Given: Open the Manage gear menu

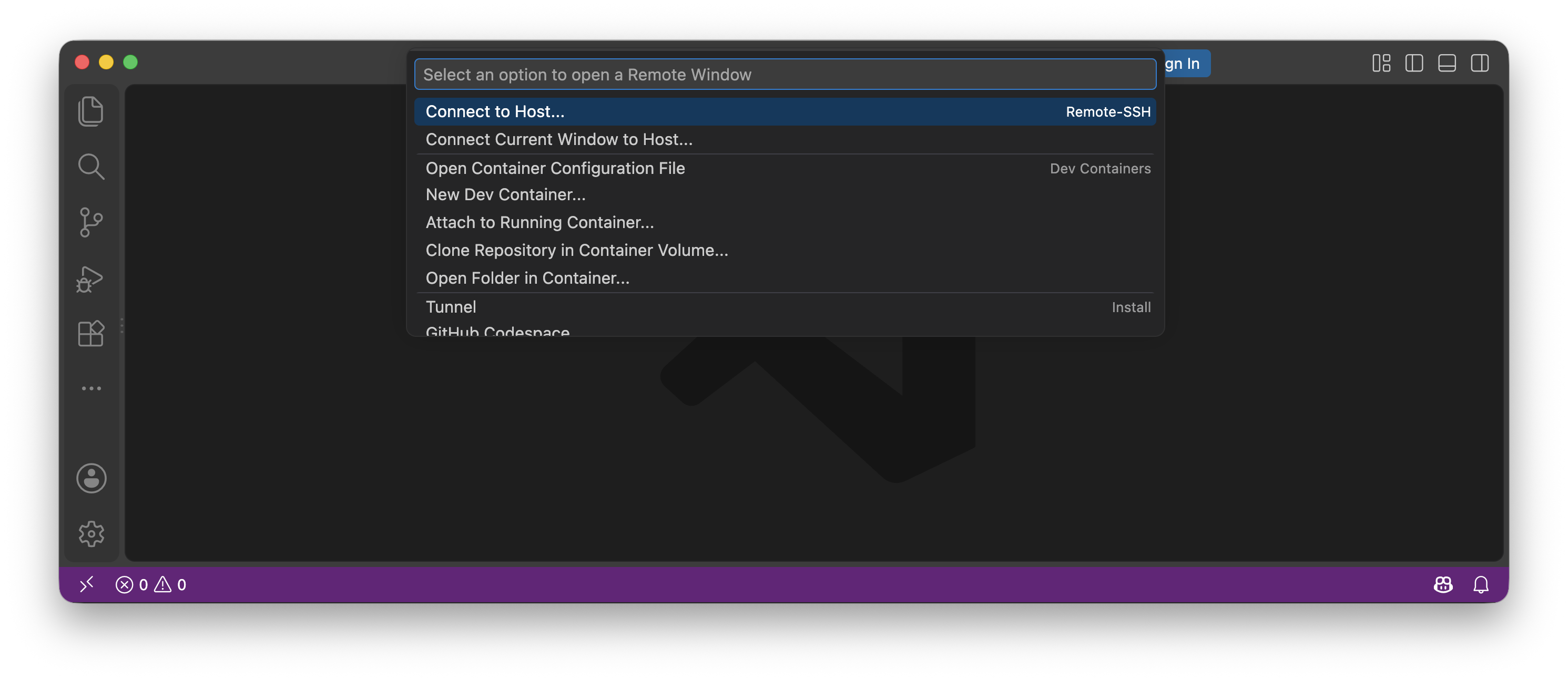Looking at the screenshot, I should click(x=91, y=534).
